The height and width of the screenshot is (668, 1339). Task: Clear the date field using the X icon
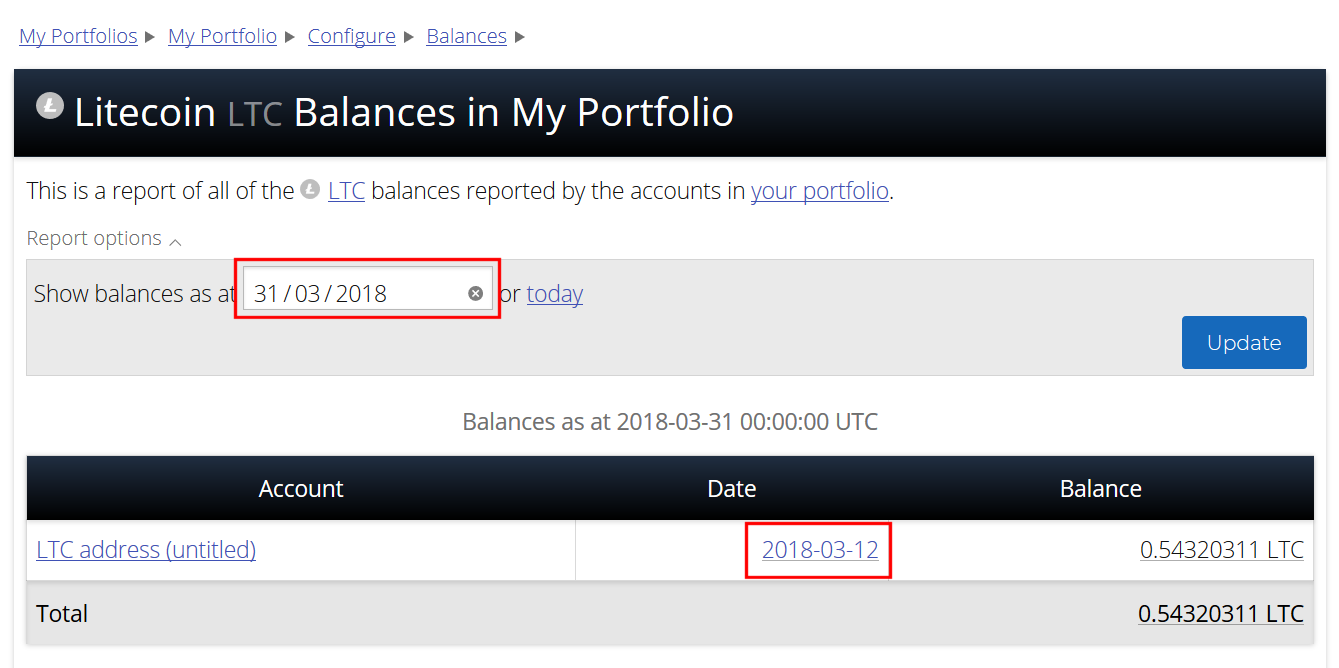(476, 293)
